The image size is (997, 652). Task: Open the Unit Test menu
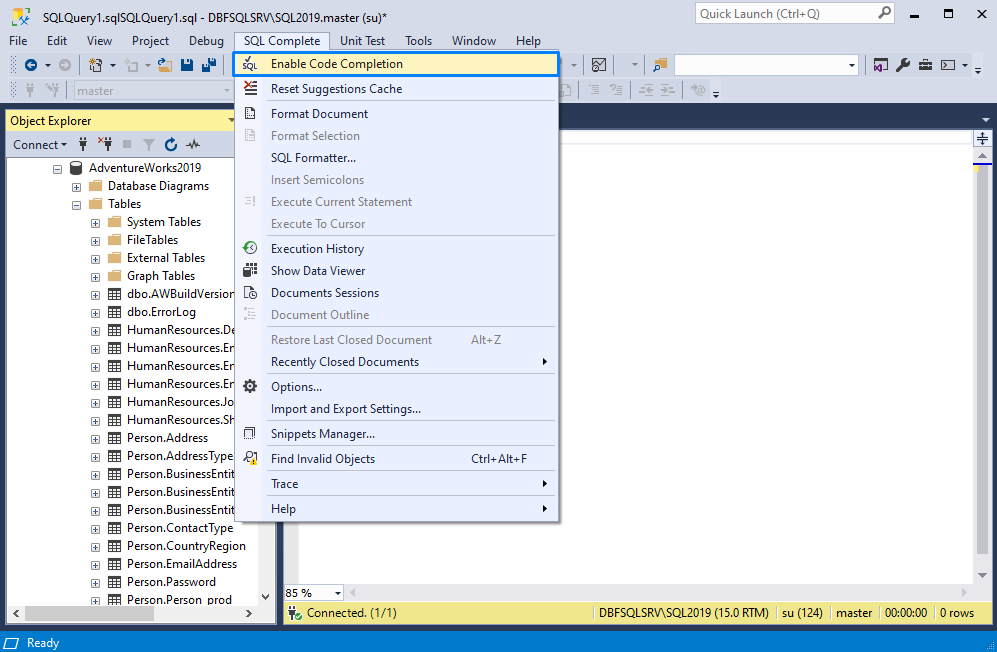click(x=362, y=41)
